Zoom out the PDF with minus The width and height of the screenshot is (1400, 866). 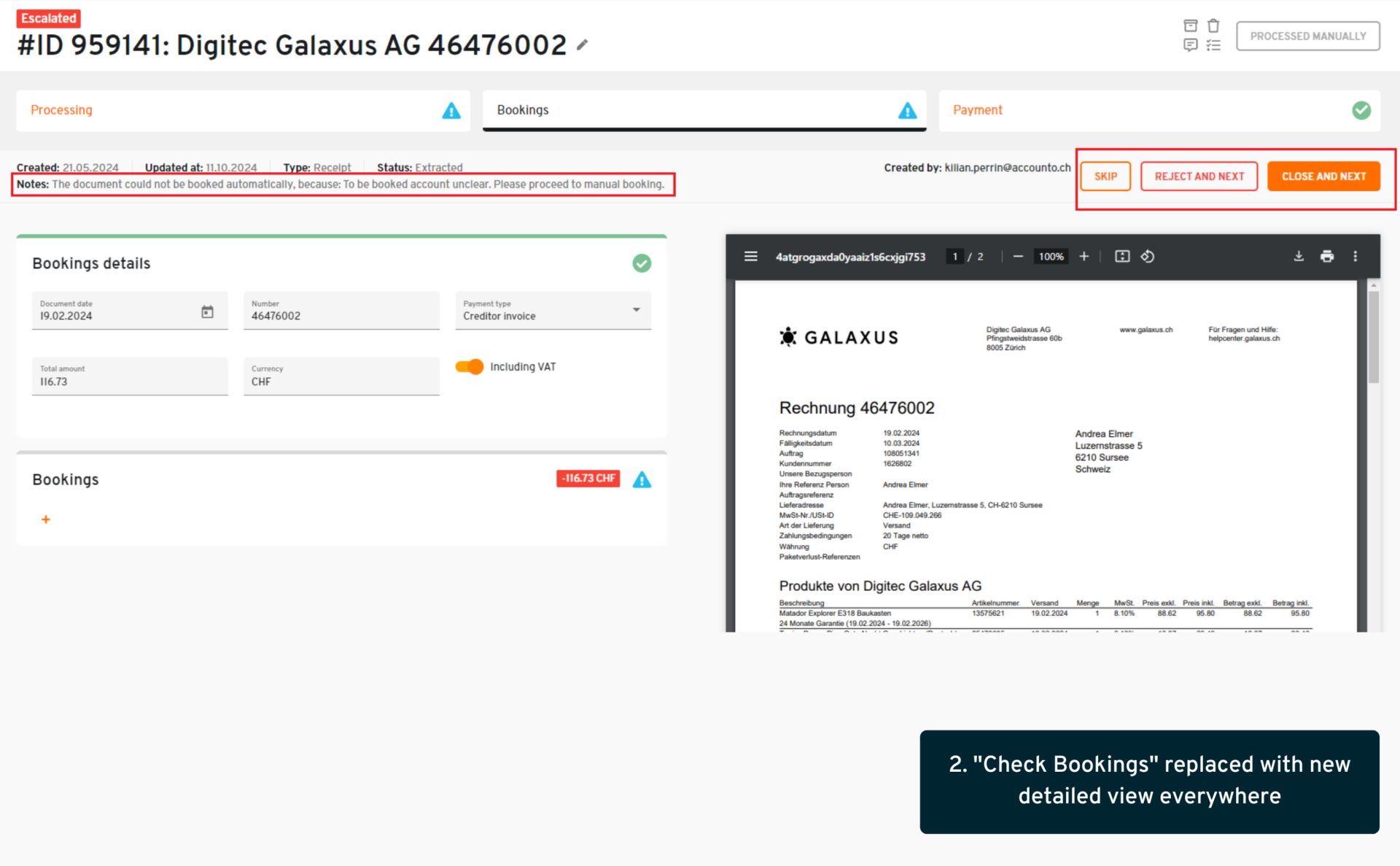pos(1018,257)
